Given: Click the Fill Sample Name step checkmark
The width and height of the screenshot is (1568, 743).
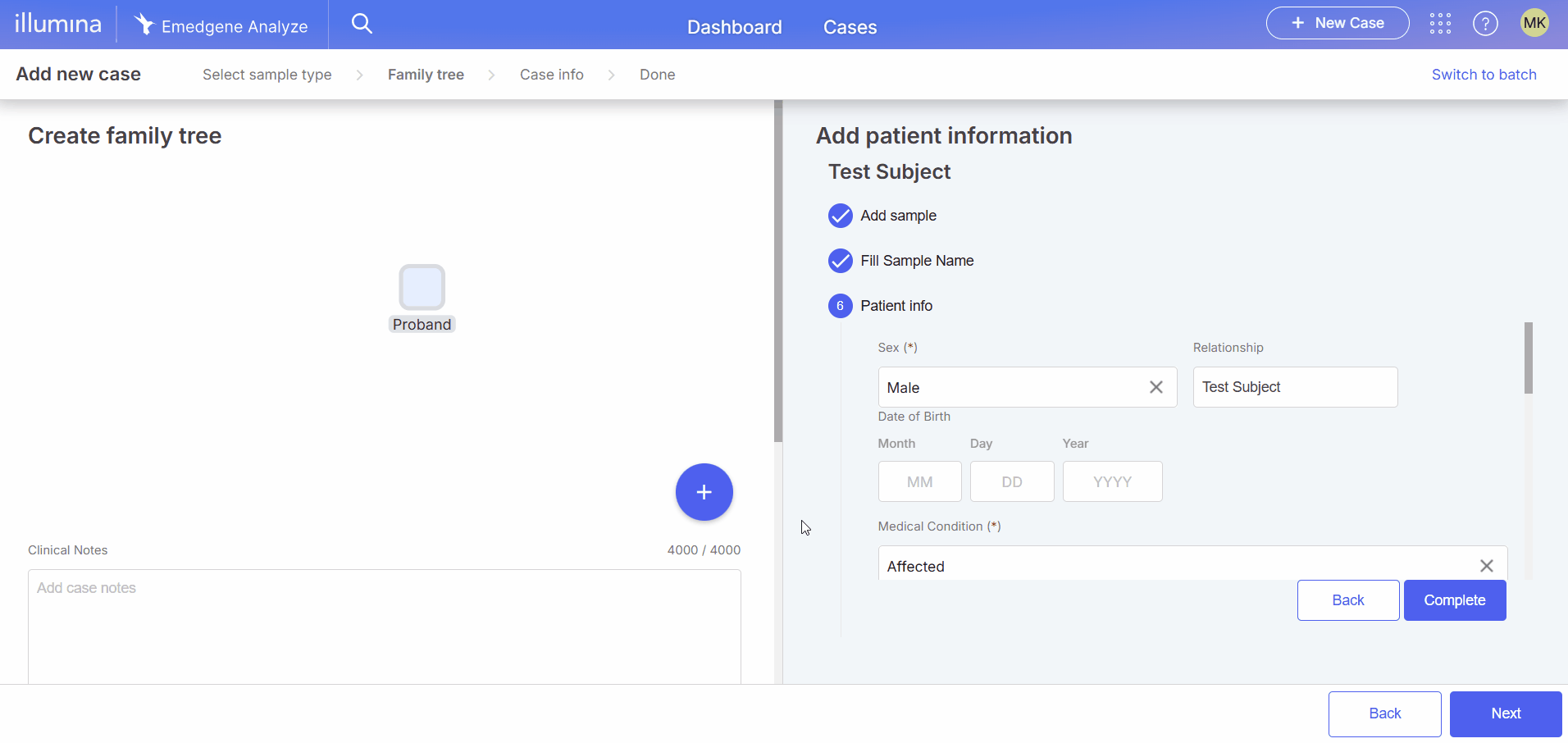Looking at the screenshot, I should coord(840,261).
